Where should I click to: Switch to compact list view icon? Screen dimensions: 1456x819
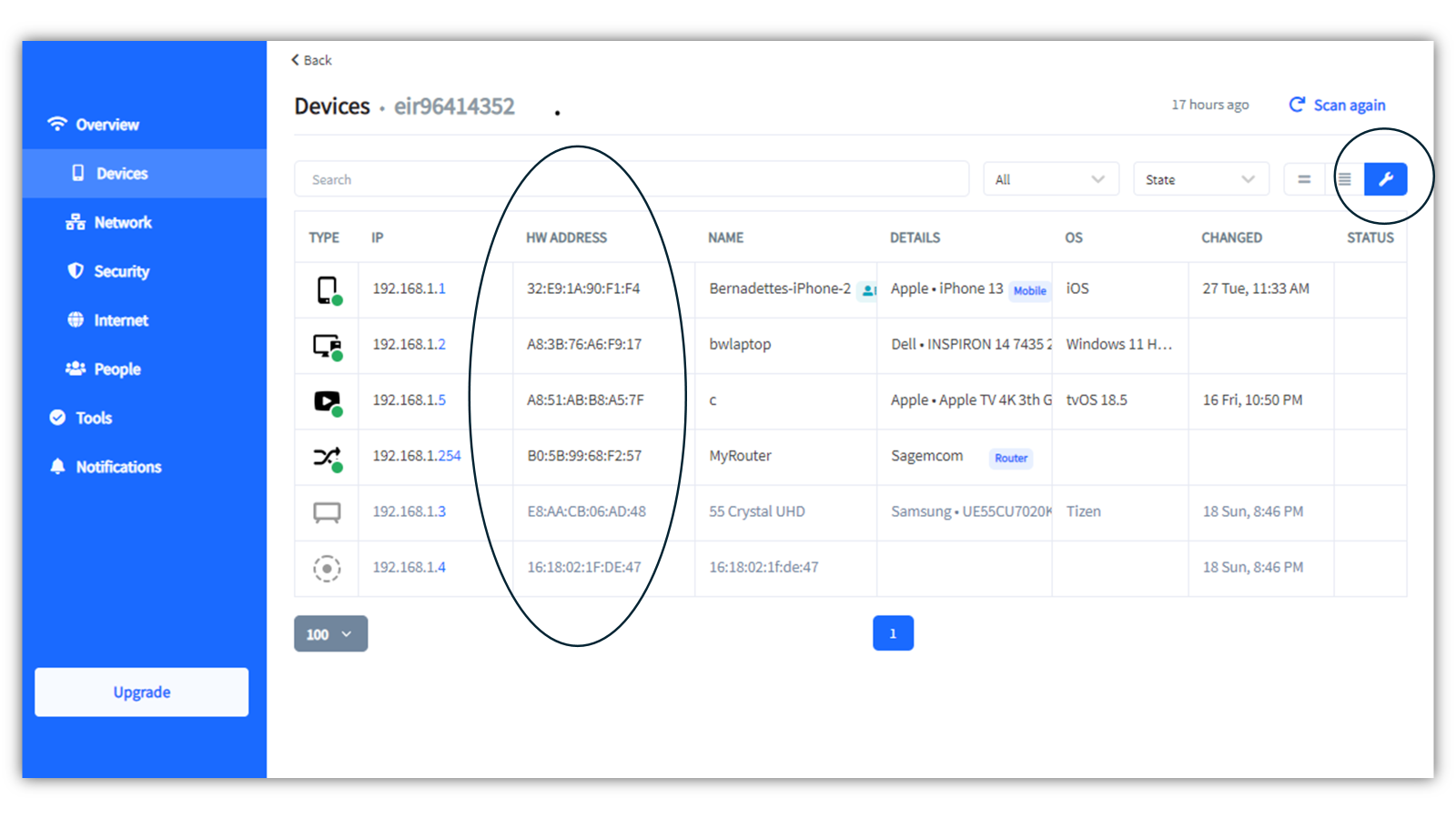[x=1304, y=179]
